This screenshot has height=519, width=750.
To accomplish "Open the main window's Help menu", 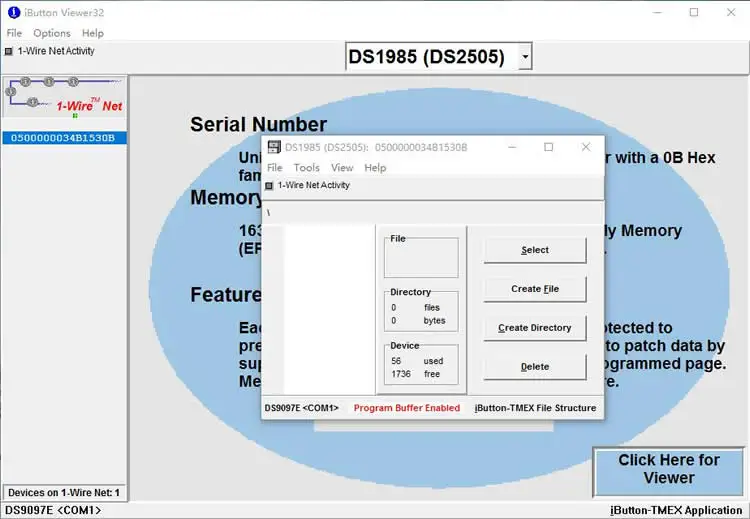I will coord(93,33).
